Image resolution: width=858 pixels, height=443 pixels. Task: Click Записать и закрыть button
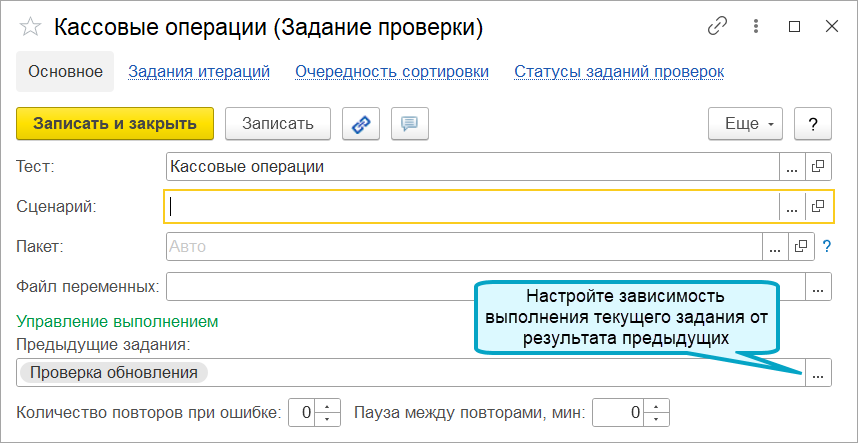click(x=115, y=124)
